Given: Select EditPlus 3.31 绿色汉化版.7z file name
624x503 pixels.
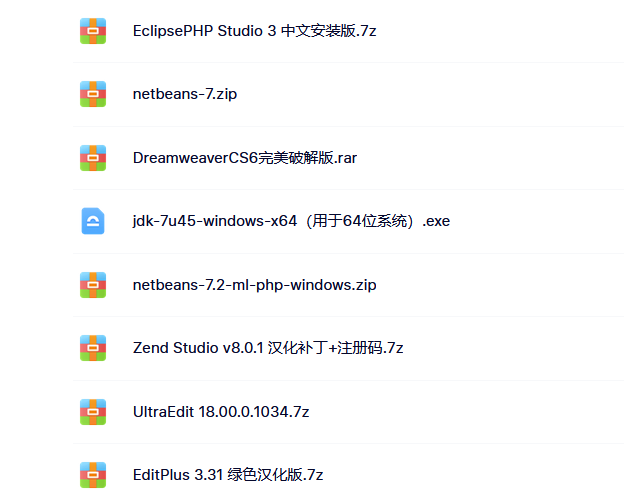Looking at the screenshot, I should tap(228, 475).
